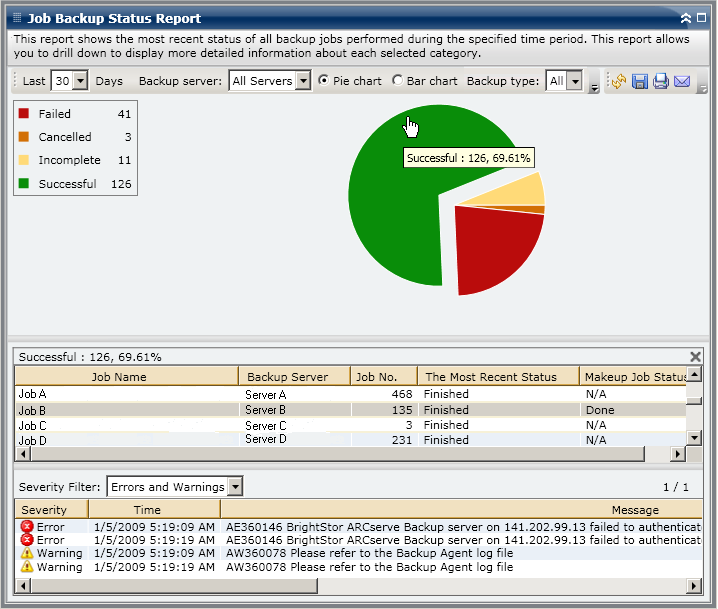Screen dimensions: 718x609
Task: Click the Save report floppy disk icon
Action: pyautogui.click(x=639, y=81)
